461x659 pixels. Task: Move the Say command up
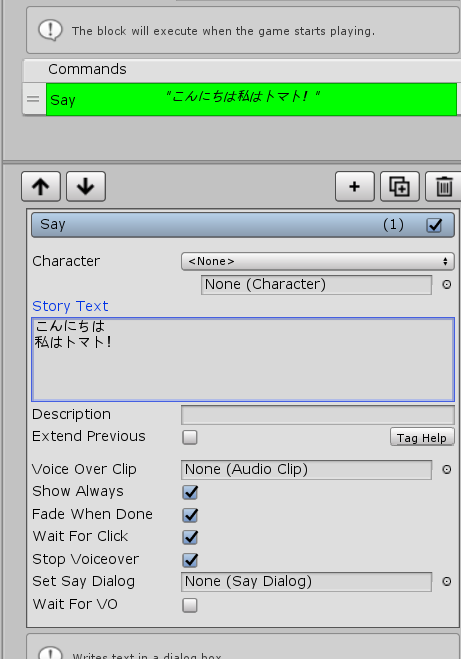41,186
